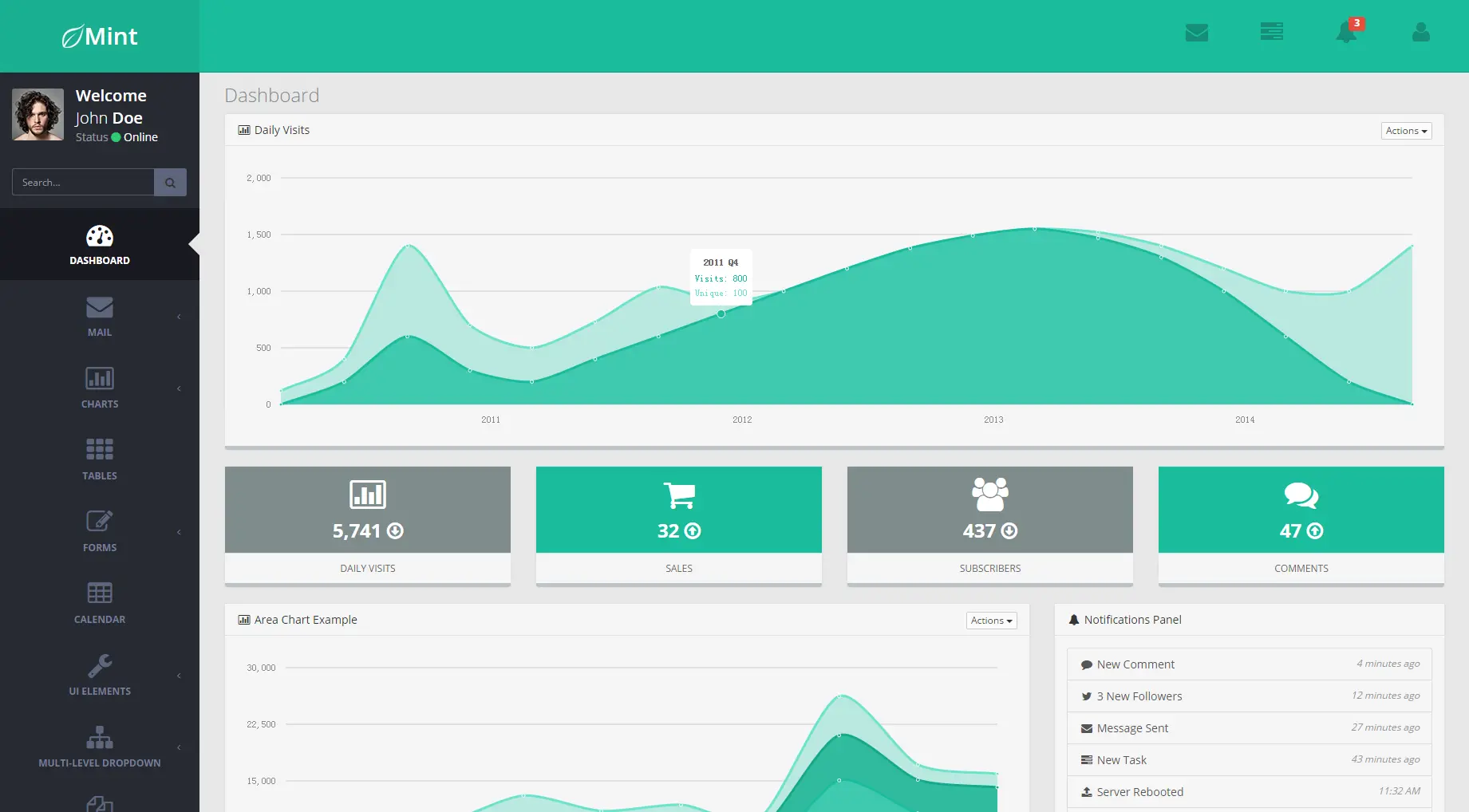Click John Doe's profile photo
The width and height of the screenshot is (1469, 812).
pyautogui.click(x=38, y=115)
